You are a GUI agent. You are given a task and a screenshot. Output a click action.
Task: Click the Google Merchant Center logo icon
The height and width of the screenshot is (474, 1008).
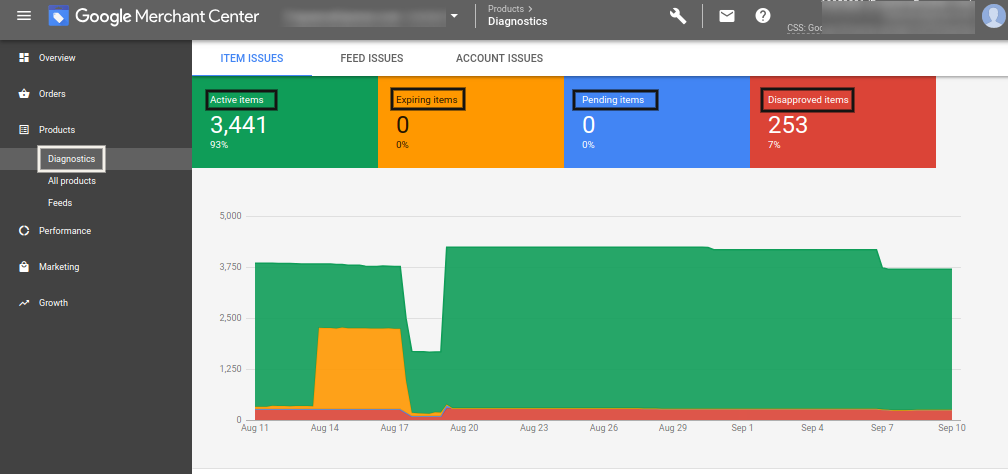coord(58,16)
